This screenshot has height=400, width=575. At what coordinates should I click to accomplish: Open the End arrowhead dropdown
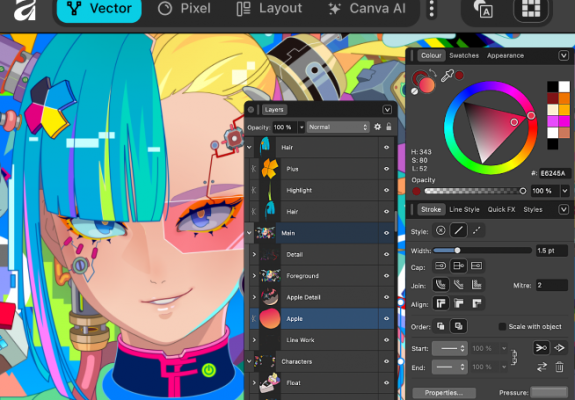point(450,367)
